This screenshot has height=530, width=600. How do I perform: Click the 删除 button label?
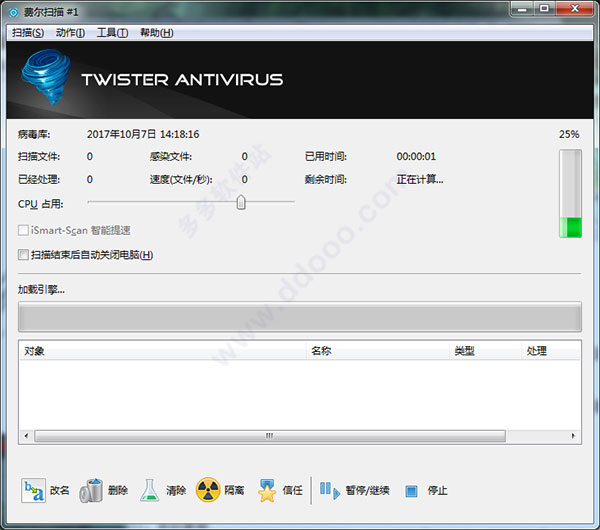click(118, 490)
